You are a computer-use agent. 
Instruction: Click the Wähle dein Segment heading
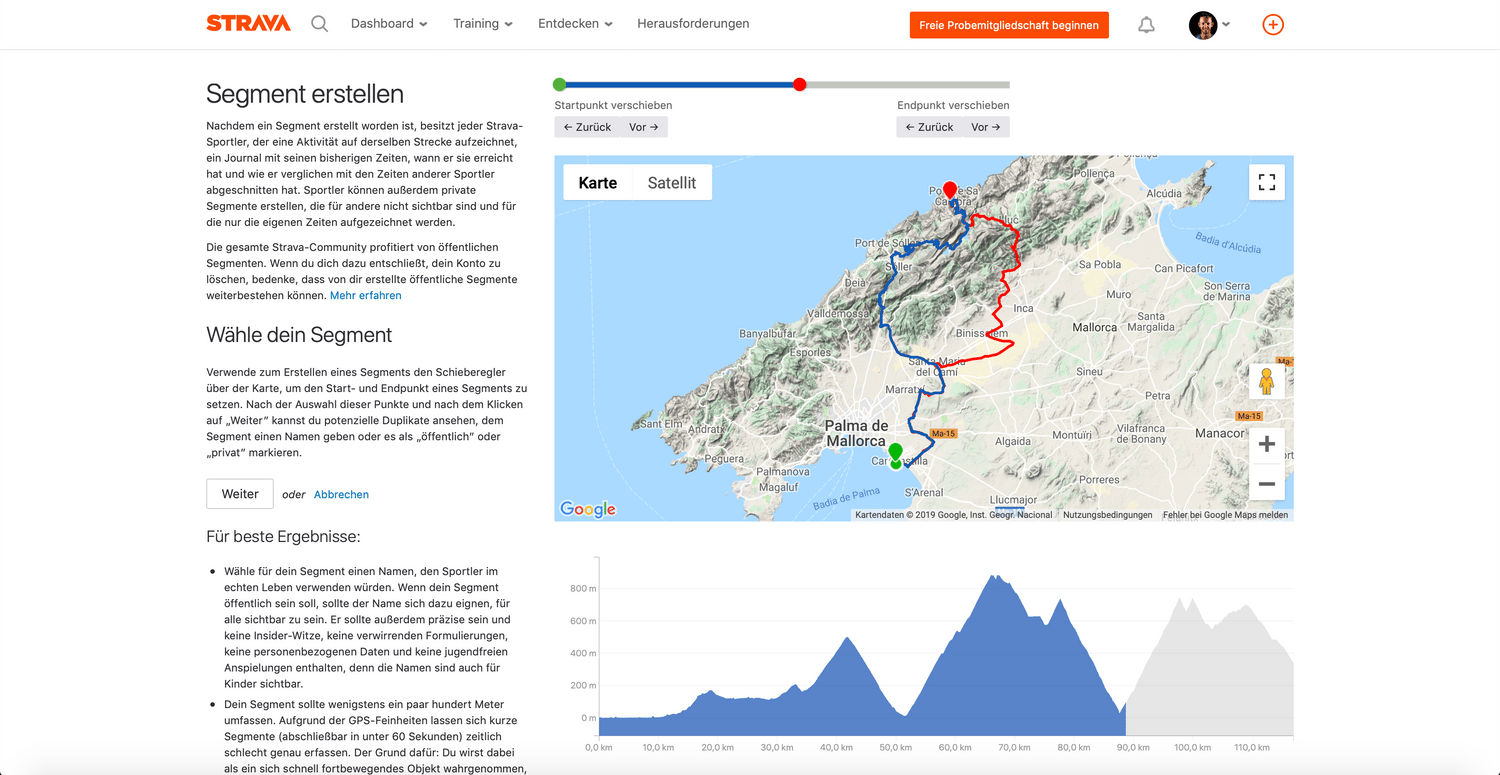(x=299, y=335)
